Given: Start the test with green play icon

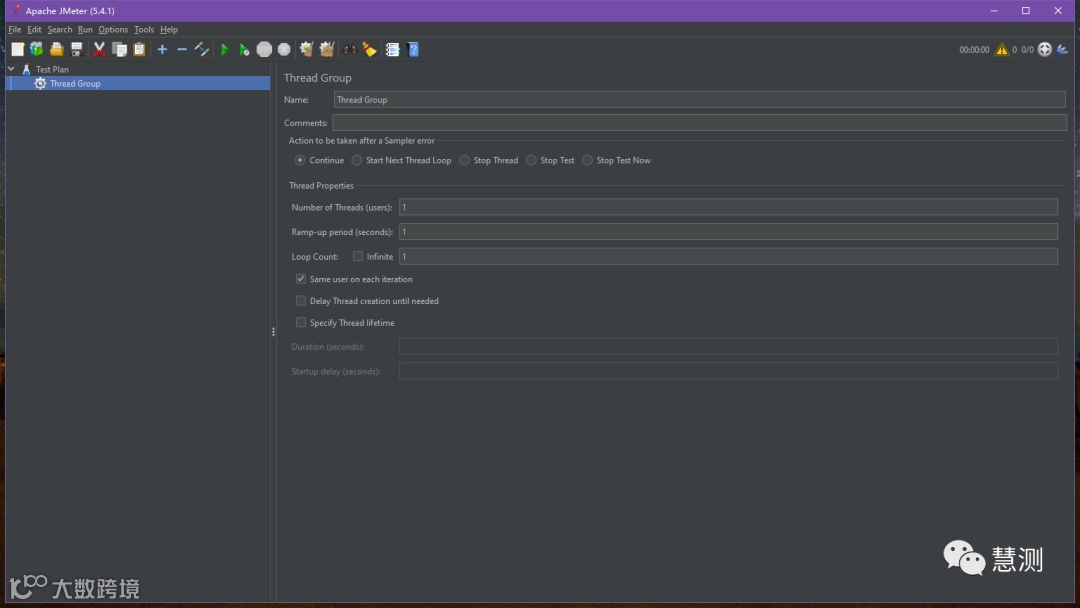Looking at the screenshot, I should [224, 50].
